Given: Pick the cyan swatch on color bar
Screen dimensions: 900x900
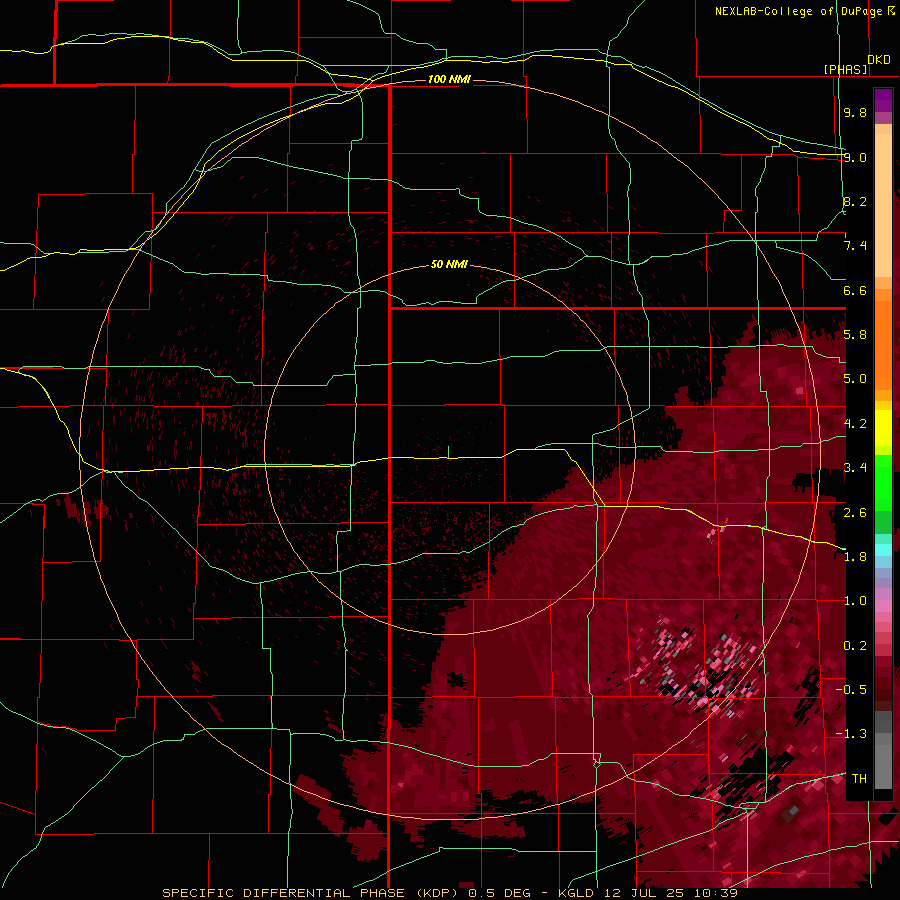Looking at the screenshot, I should (x=883, y=550).
